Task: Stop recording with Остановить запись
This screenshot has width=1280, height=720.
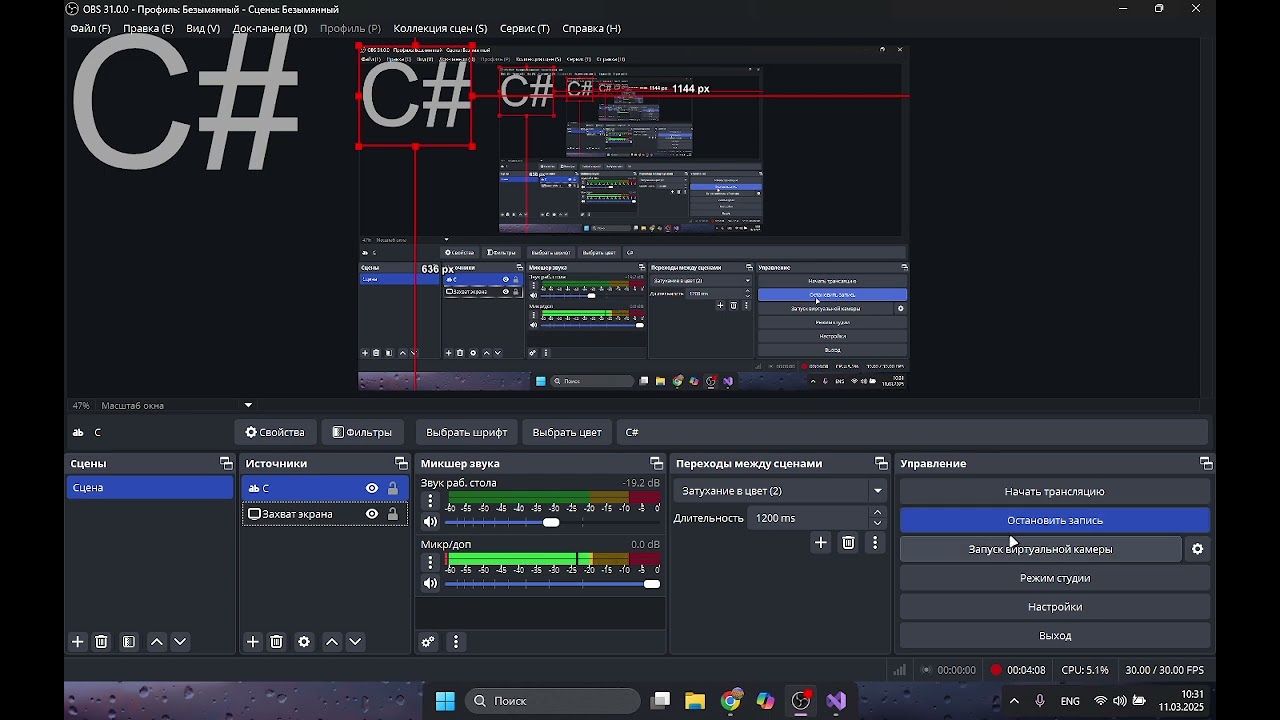Action: pyautogui.click(x=1055, y=520)
